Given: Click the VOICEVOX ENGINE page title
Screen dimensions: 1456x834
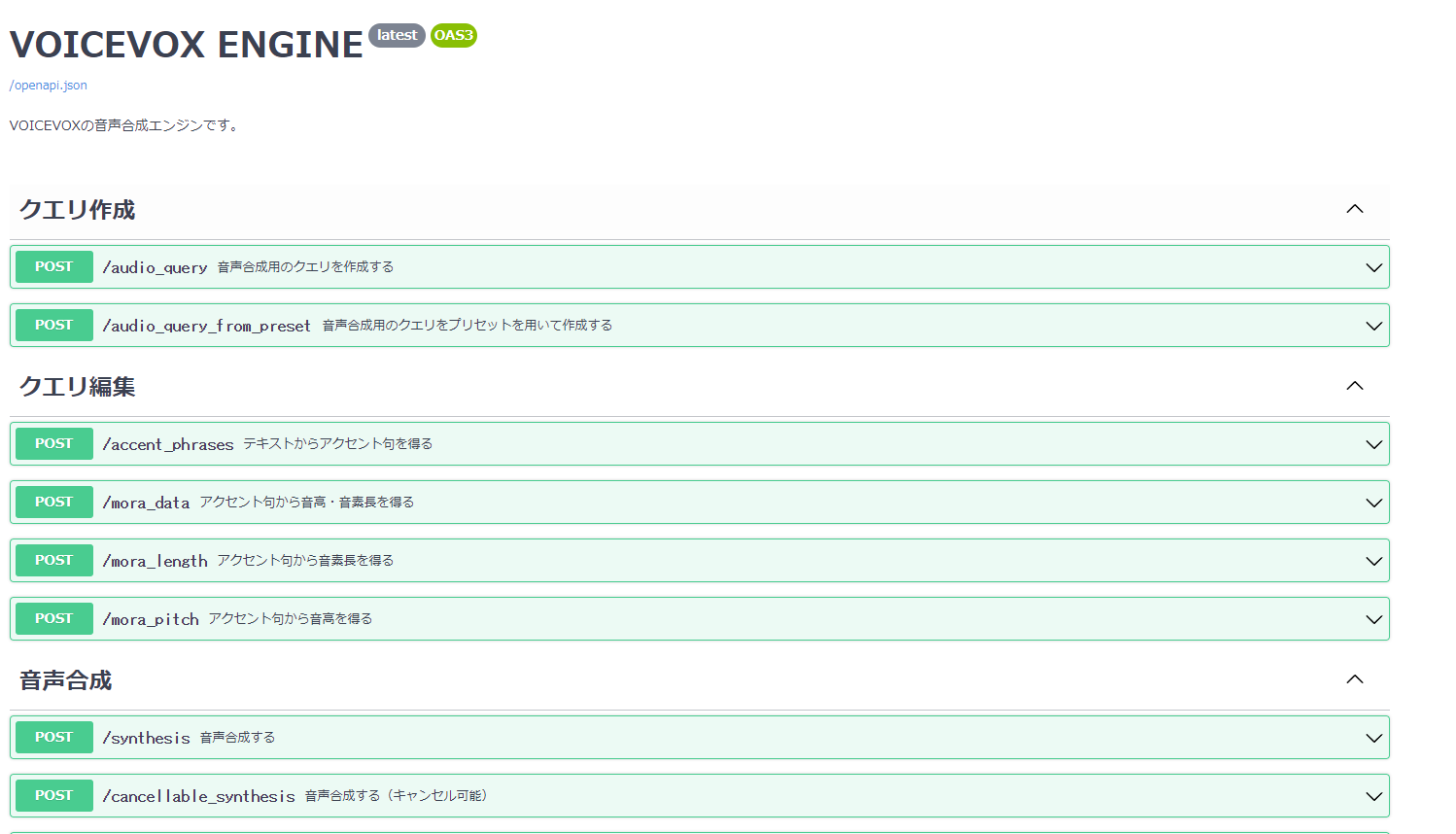Looking at the screenshot, I should click(185, 44).
